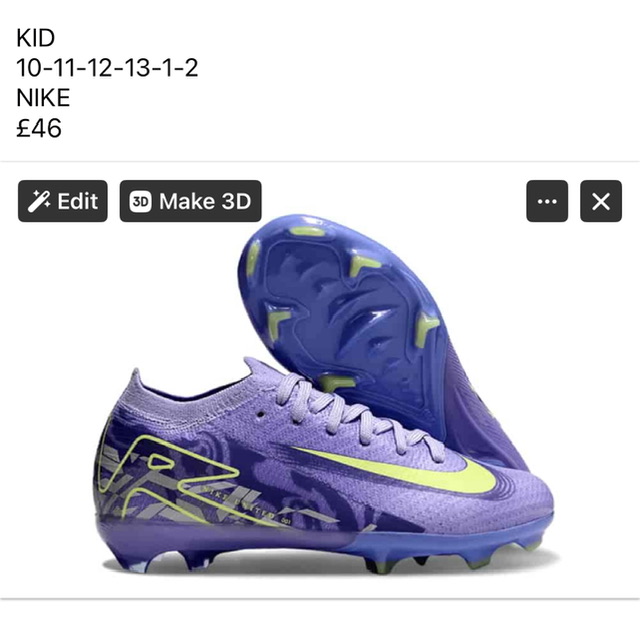The width and height of the screenshot is (640, 627).
Task: Remove the photo with the X button
Action: [601, 201]
